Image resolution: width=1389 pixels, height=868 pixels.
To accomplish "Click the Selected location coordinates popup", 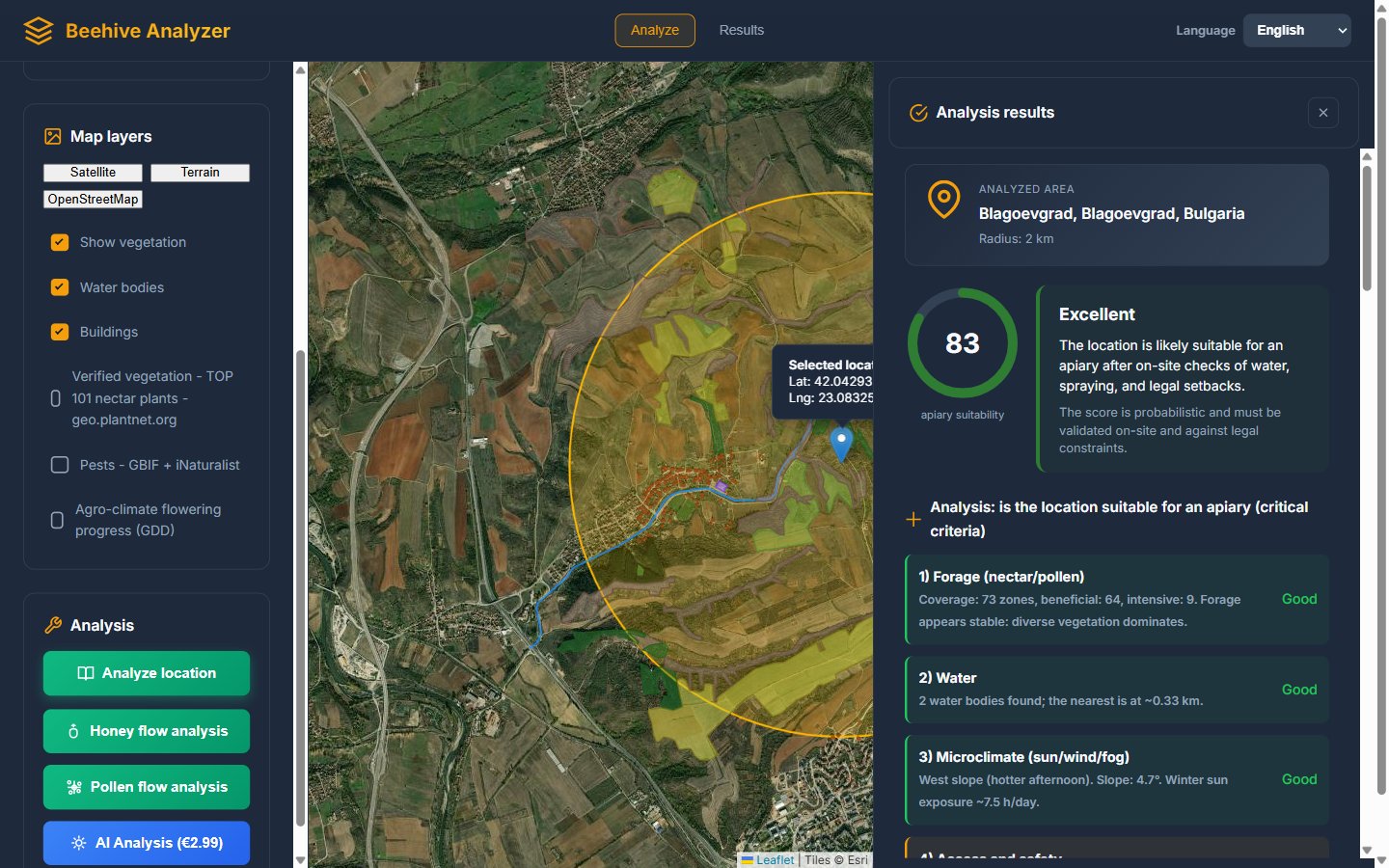I will 824,382.
